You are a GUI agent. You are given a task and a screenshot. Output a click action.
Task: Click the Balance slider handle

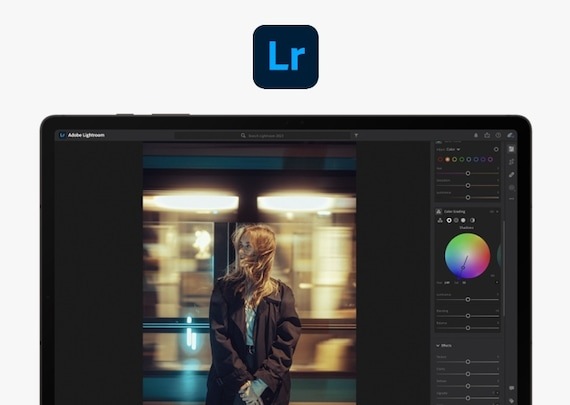tap(468, 328)
